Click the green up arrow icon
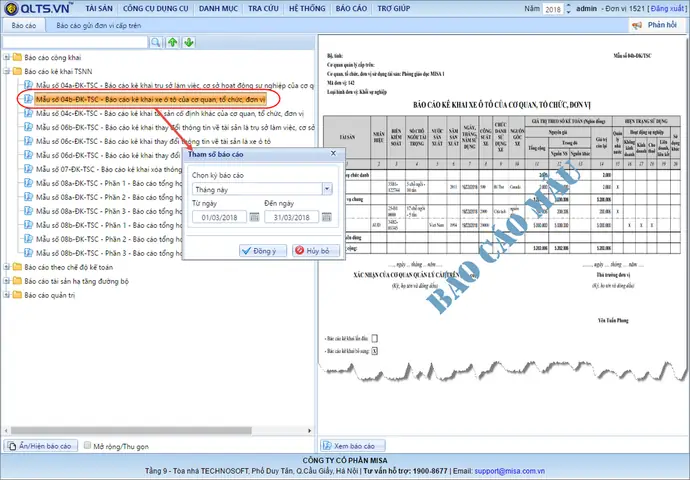Viewport: 690px width, 480px height. [173, 42]
